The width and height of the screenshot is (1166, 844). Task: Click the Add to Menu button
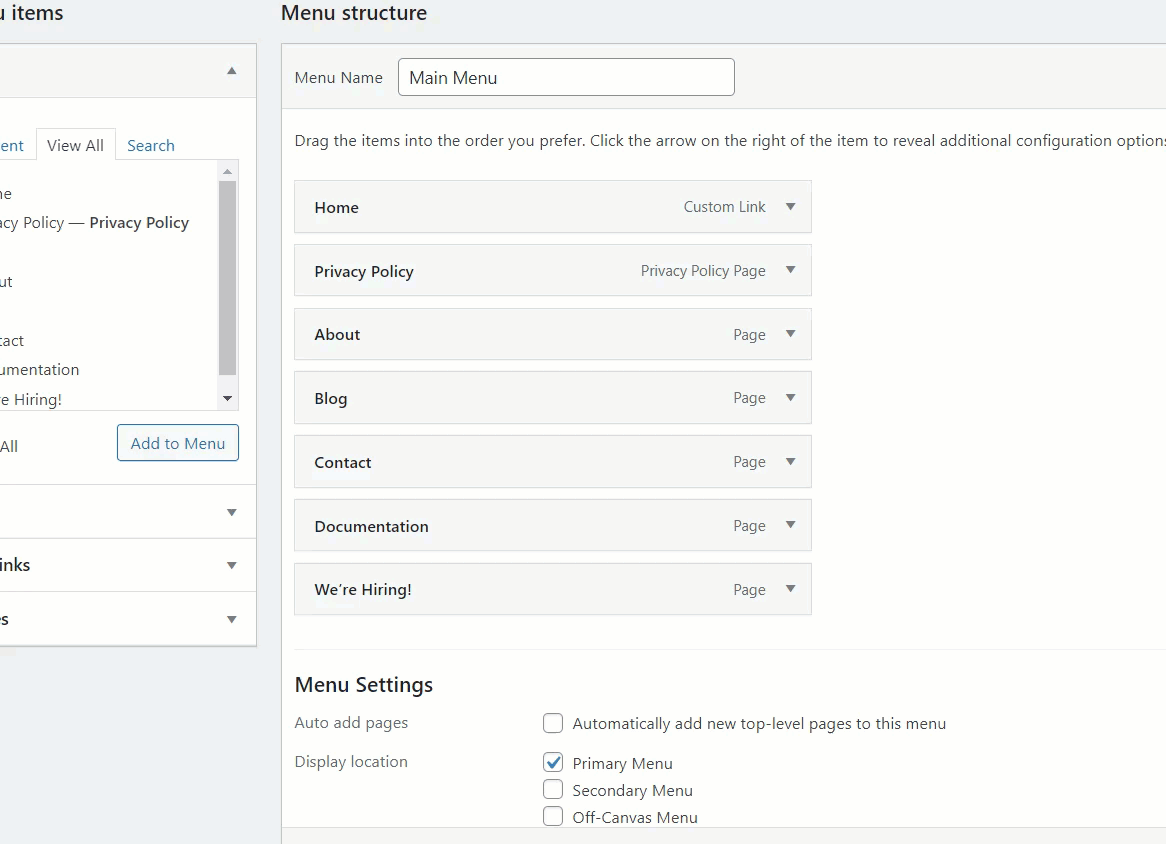pos(178,443)
